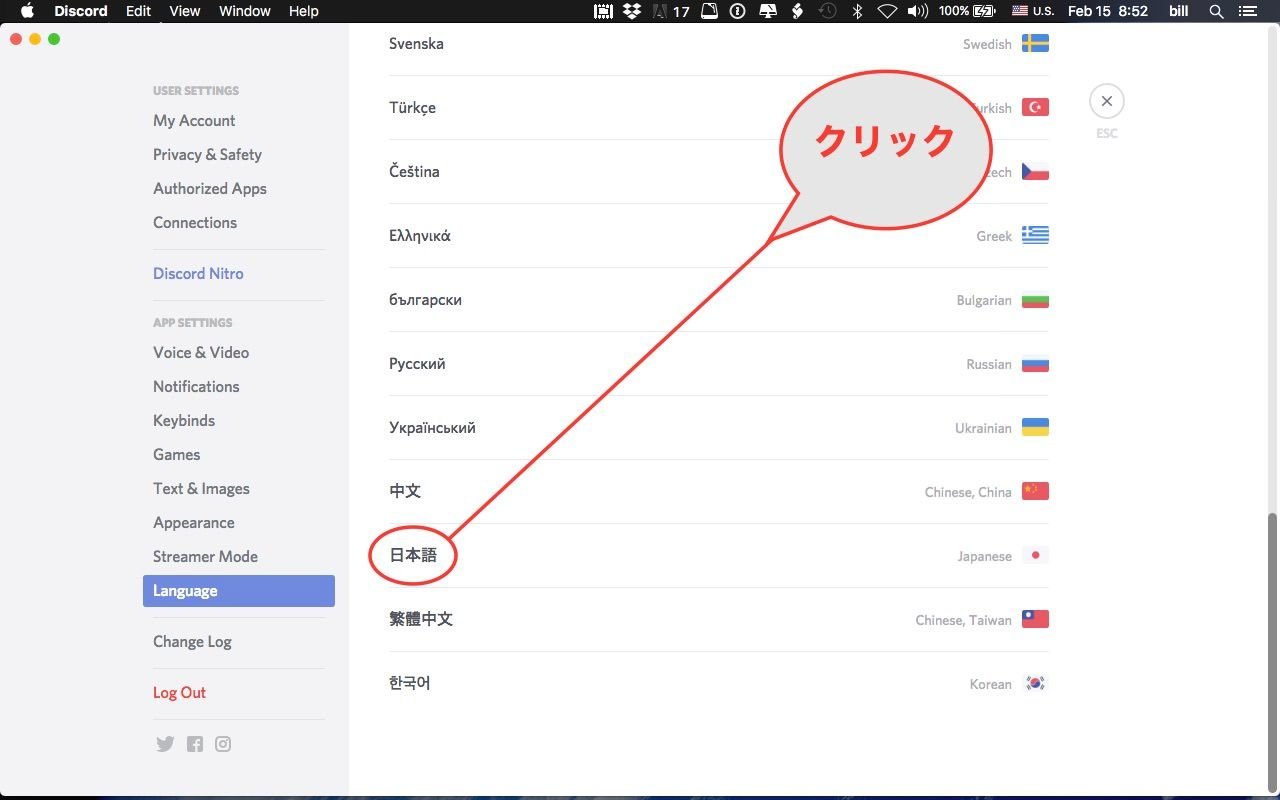Image resolution: width=1280 pixels, height=800 pixels.
Task: Click the Japanese flag icon
Action: [1035, 556]
